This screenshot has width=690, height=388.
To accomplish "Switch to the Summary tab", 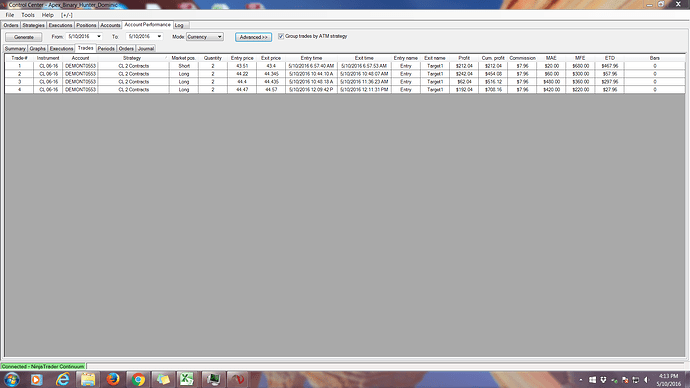I will tap(15, 48).
